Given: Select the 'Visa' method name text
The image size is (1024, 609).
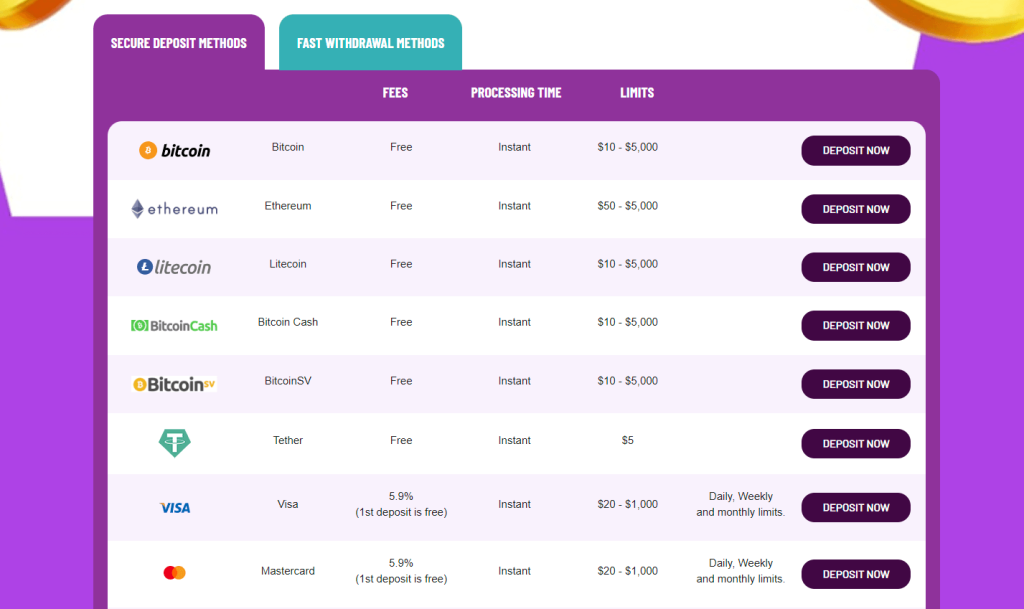Looking at the screenshot, I should (288, 504).
